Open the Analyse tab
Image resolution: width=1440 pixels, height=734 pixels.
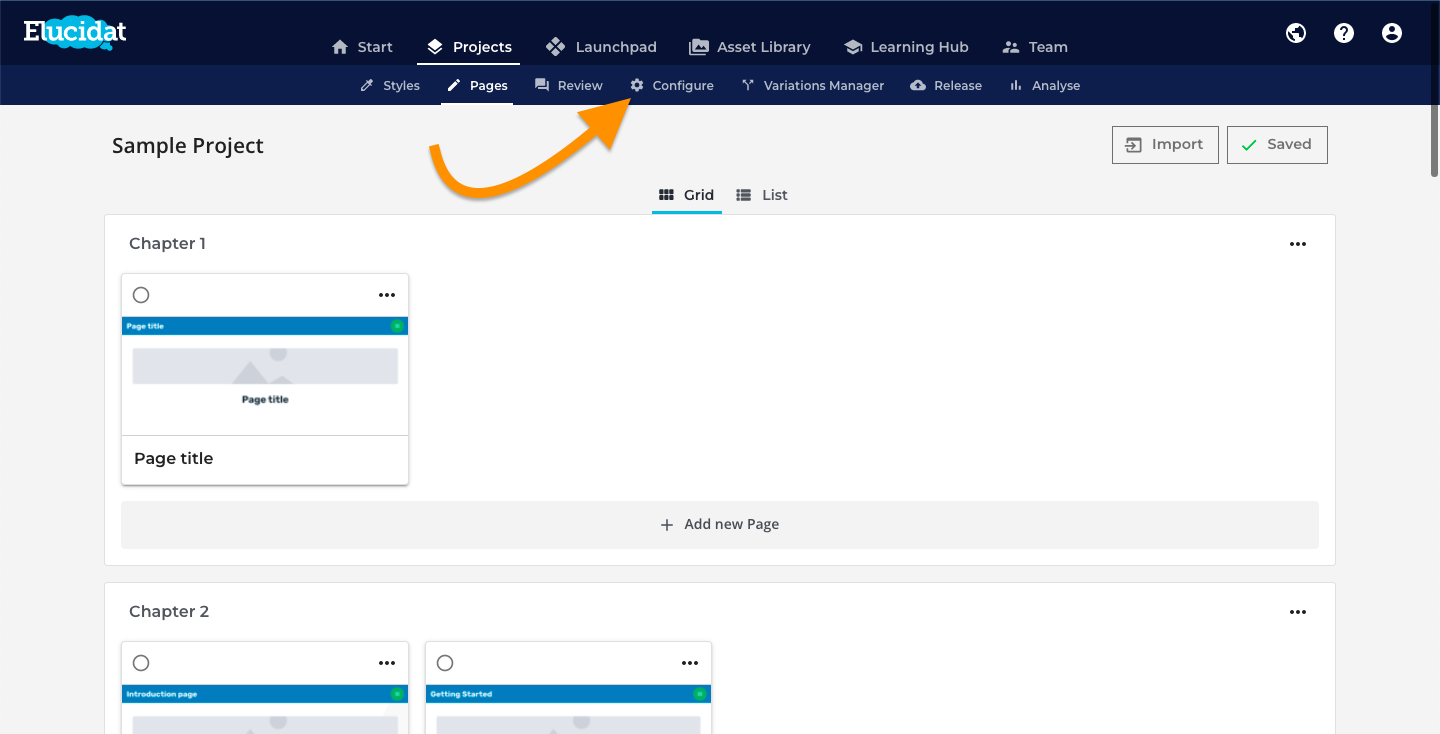click(1044, 86)
